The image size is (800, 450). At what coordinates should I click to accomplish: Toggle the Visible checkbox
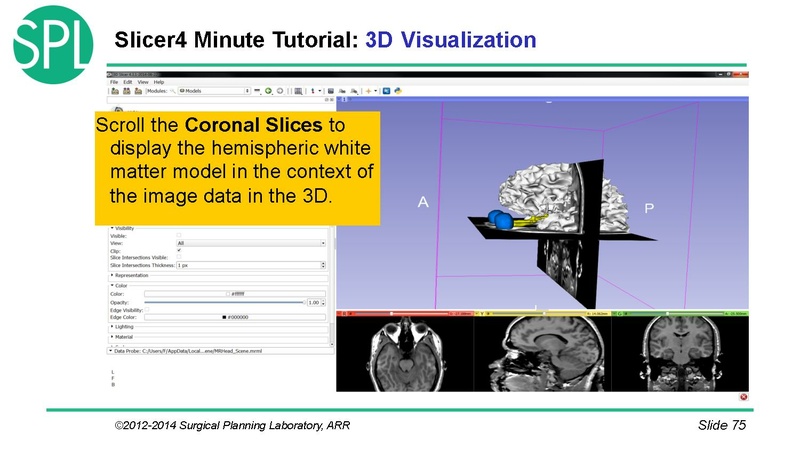pos(179,236)
